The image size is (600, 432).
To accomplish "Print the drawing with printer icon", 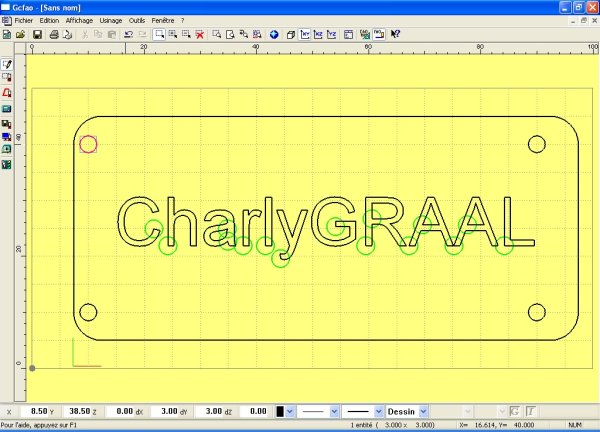I will coord(54,35).
